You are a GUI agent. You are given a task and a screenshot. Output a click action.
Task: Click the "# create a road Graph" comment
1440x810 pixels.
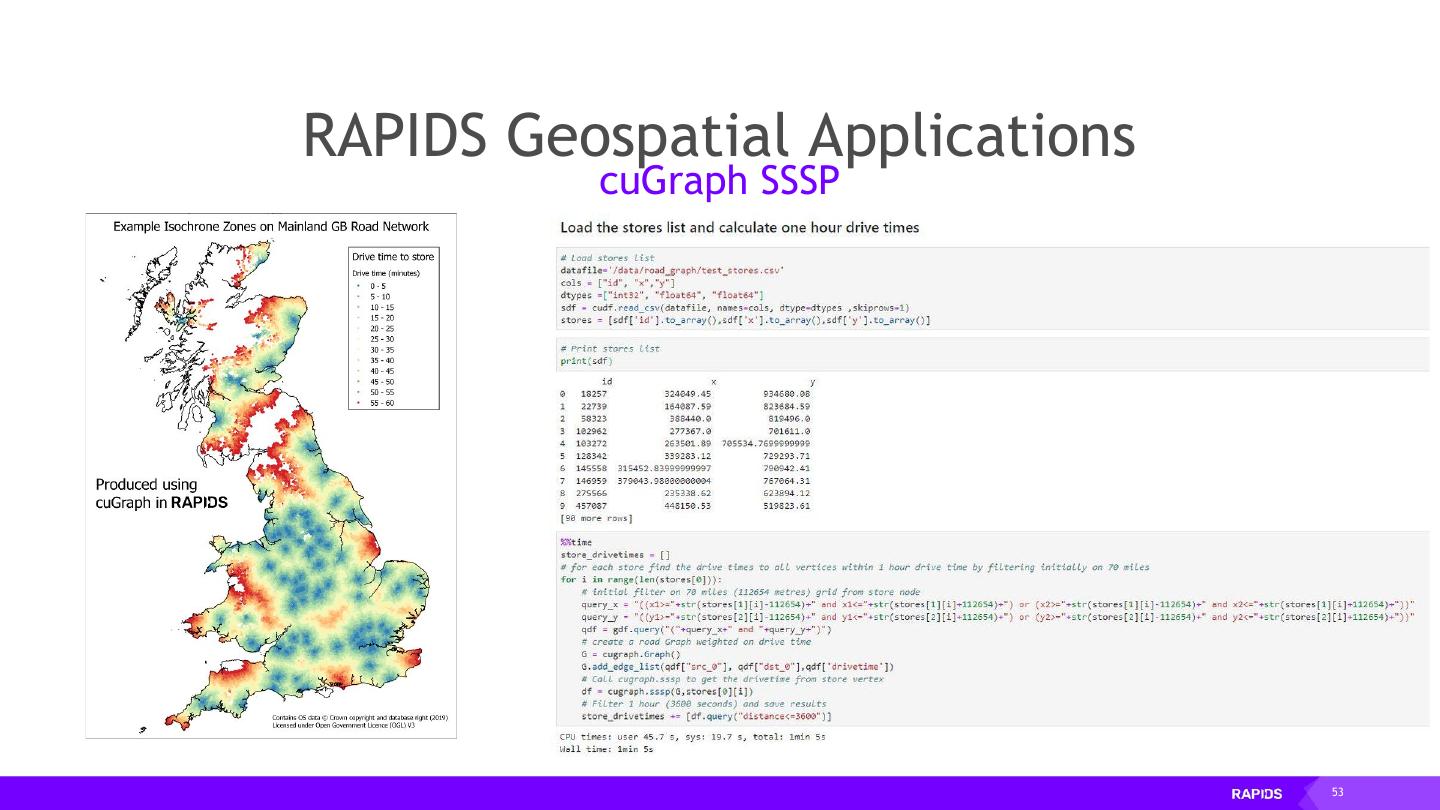(x=696, y=642)
